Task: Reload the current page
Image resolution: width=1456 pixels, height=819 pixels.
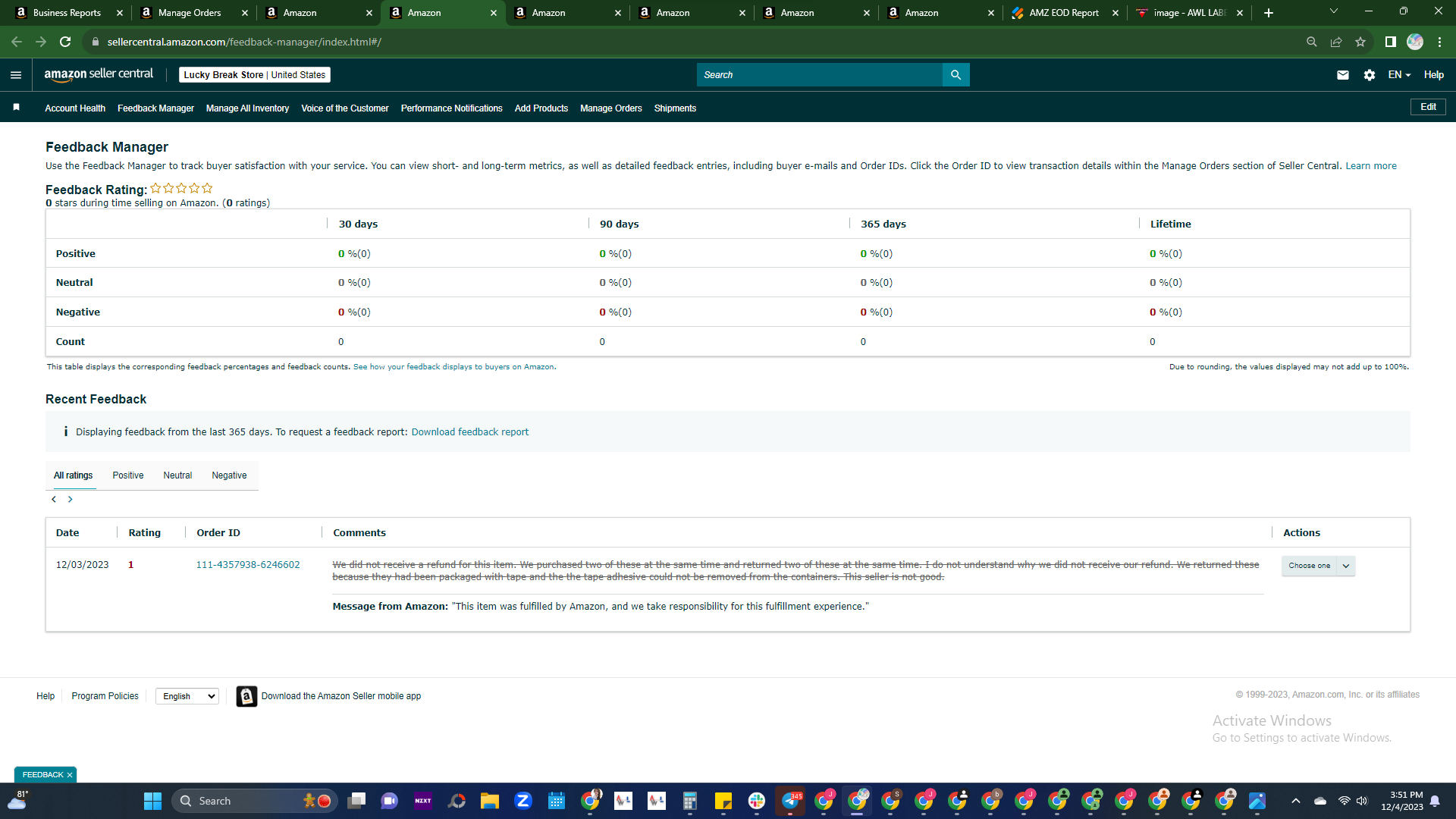Action: pyautogui.click(x=65, y=42)
